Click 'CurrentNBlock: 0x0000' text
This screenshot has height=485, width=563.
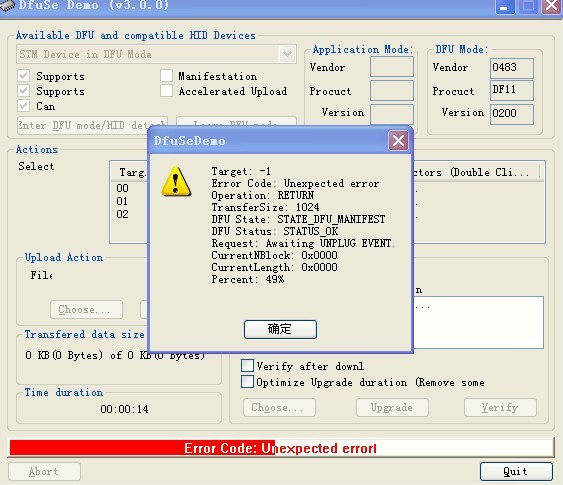coord(274,255)
